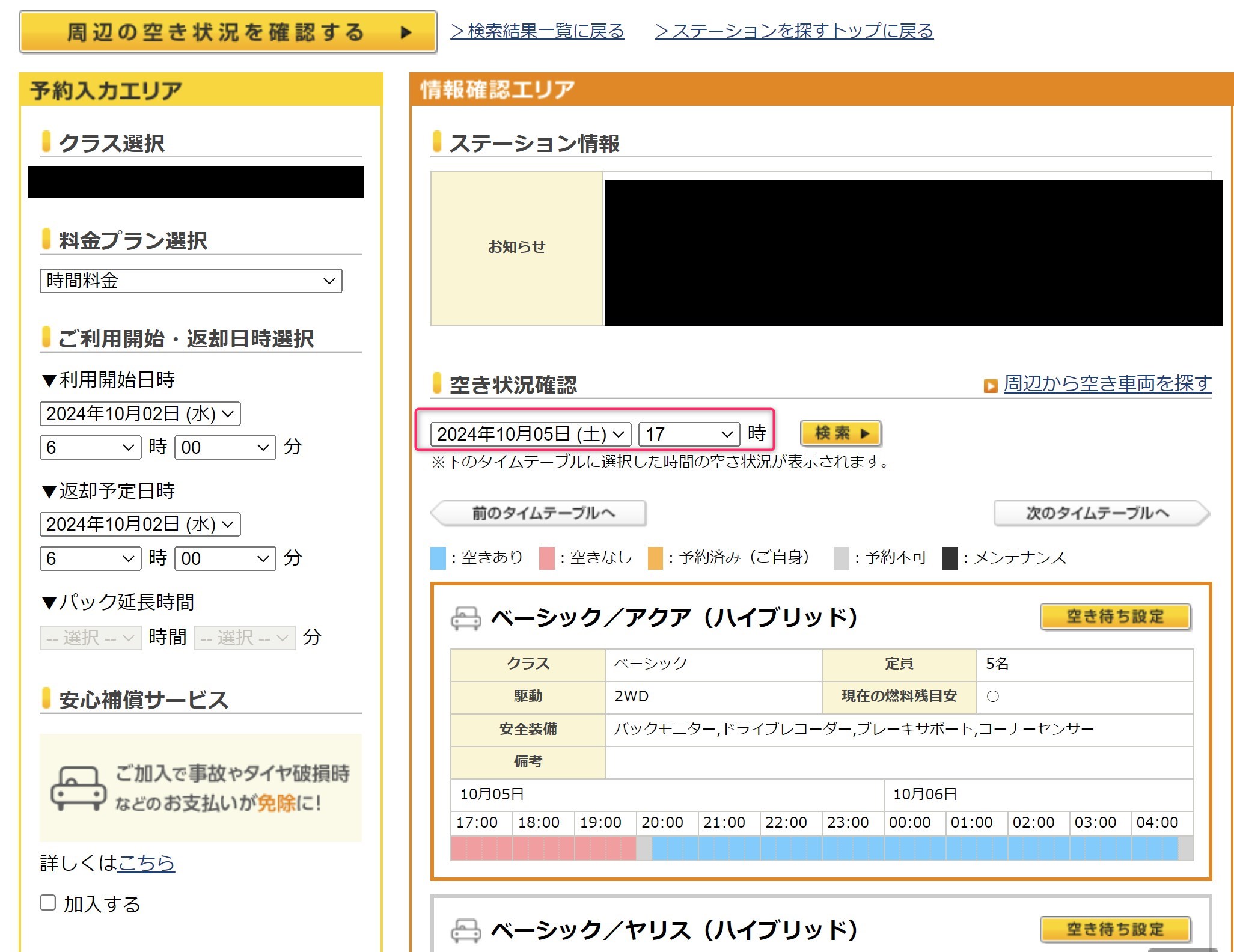Go to 次のタイムテーブルへ
Viewport: 1234px width, 952px height.
[x=1102, y=513]
